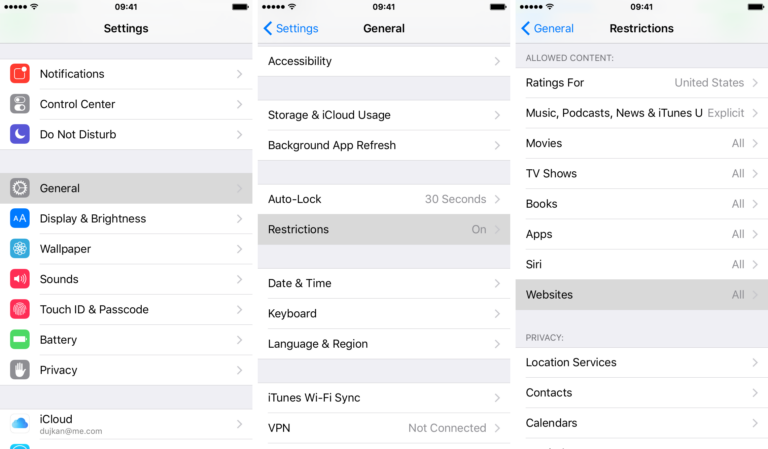Tap the Do Not Disturb moon icon
Screen dimensions: 768x449
(20, 134)
